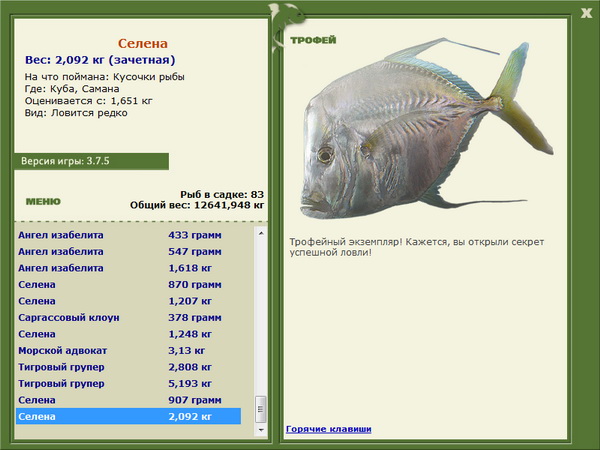The image size is (600, 450).
Task: Select Ангел изабелита 547 грамм row
Action: 128,251
